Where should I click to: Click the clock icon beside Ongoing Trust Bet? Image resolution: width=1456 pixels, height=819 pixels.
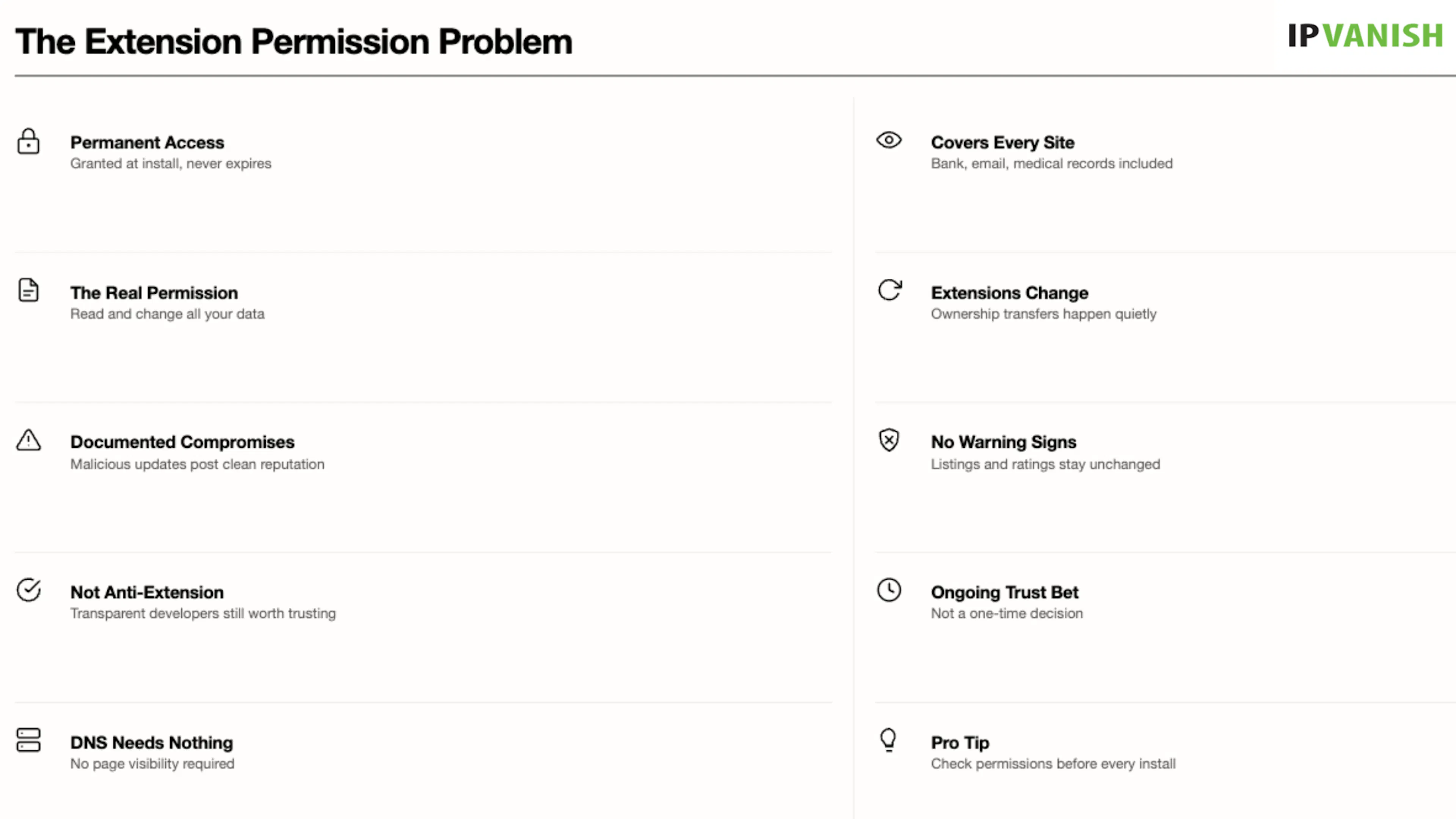[889, 590]
